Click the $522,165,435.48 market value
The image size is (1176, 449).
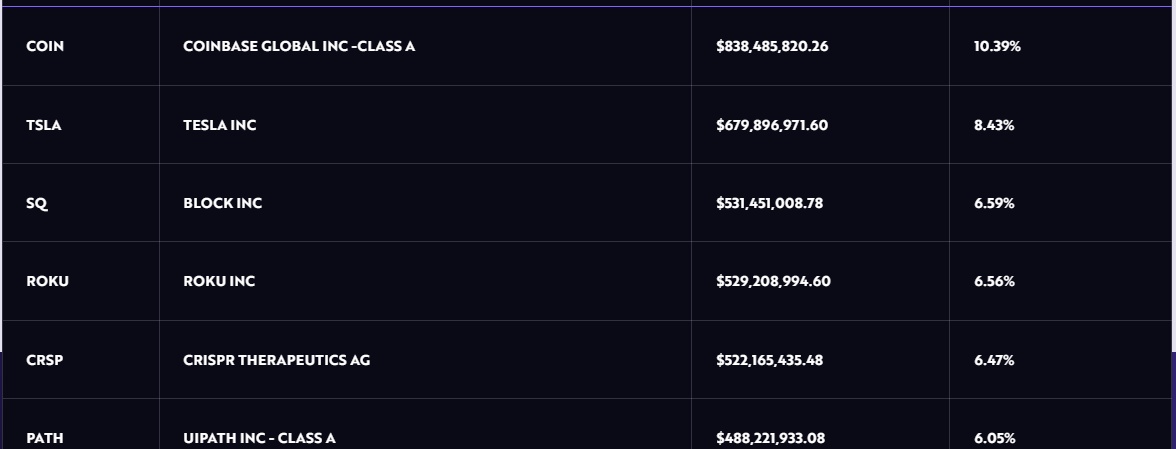click(770, 360)
